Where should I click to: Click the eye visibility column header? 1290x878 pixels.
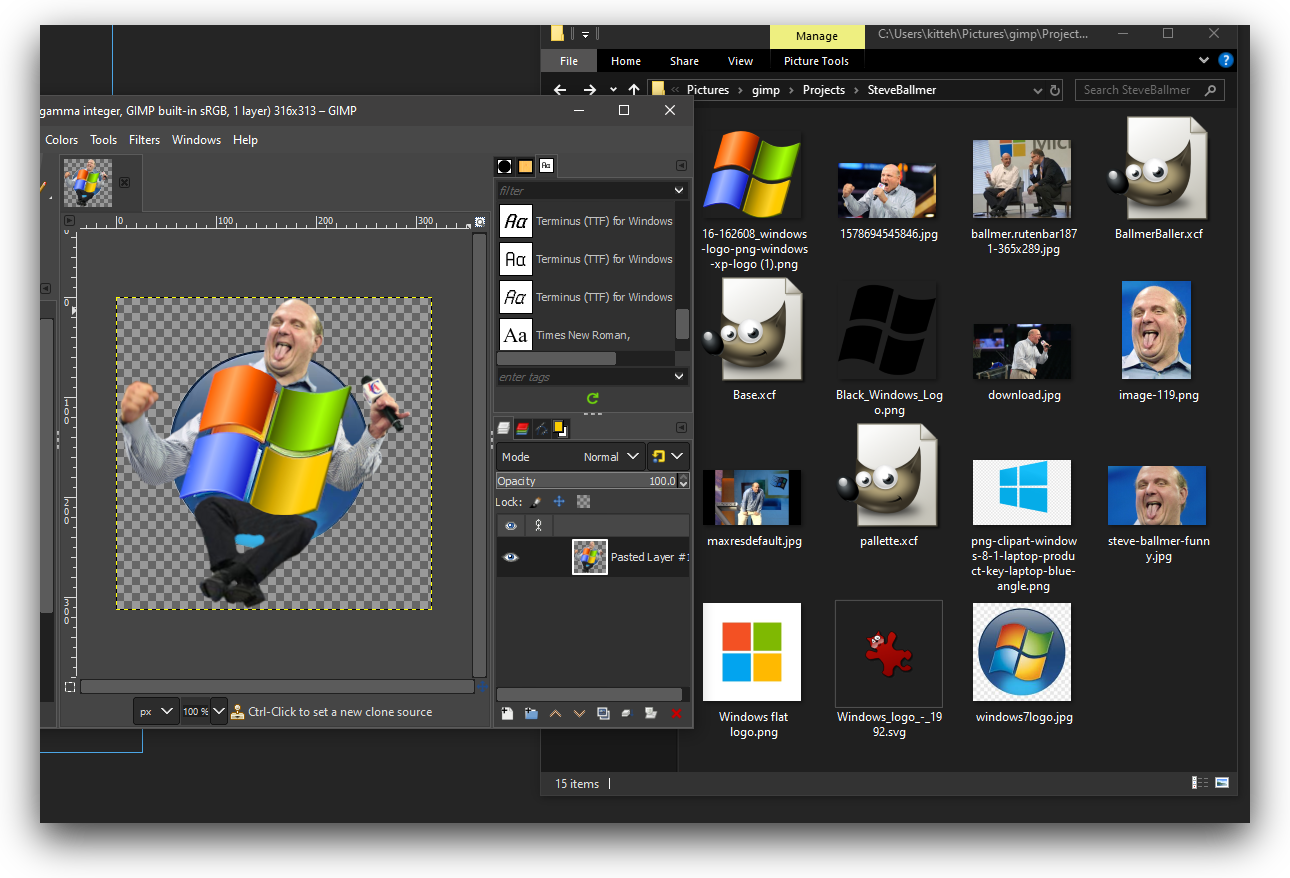tap(511, 525)
